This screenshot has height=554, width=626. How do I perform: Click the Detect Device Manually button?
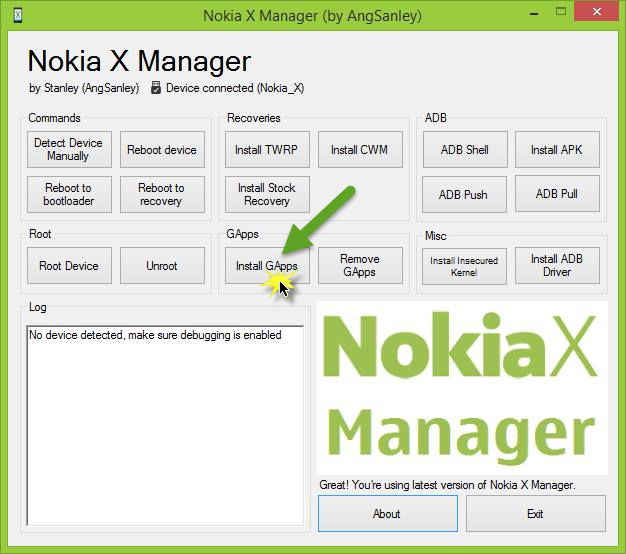(x=69, y=150)
